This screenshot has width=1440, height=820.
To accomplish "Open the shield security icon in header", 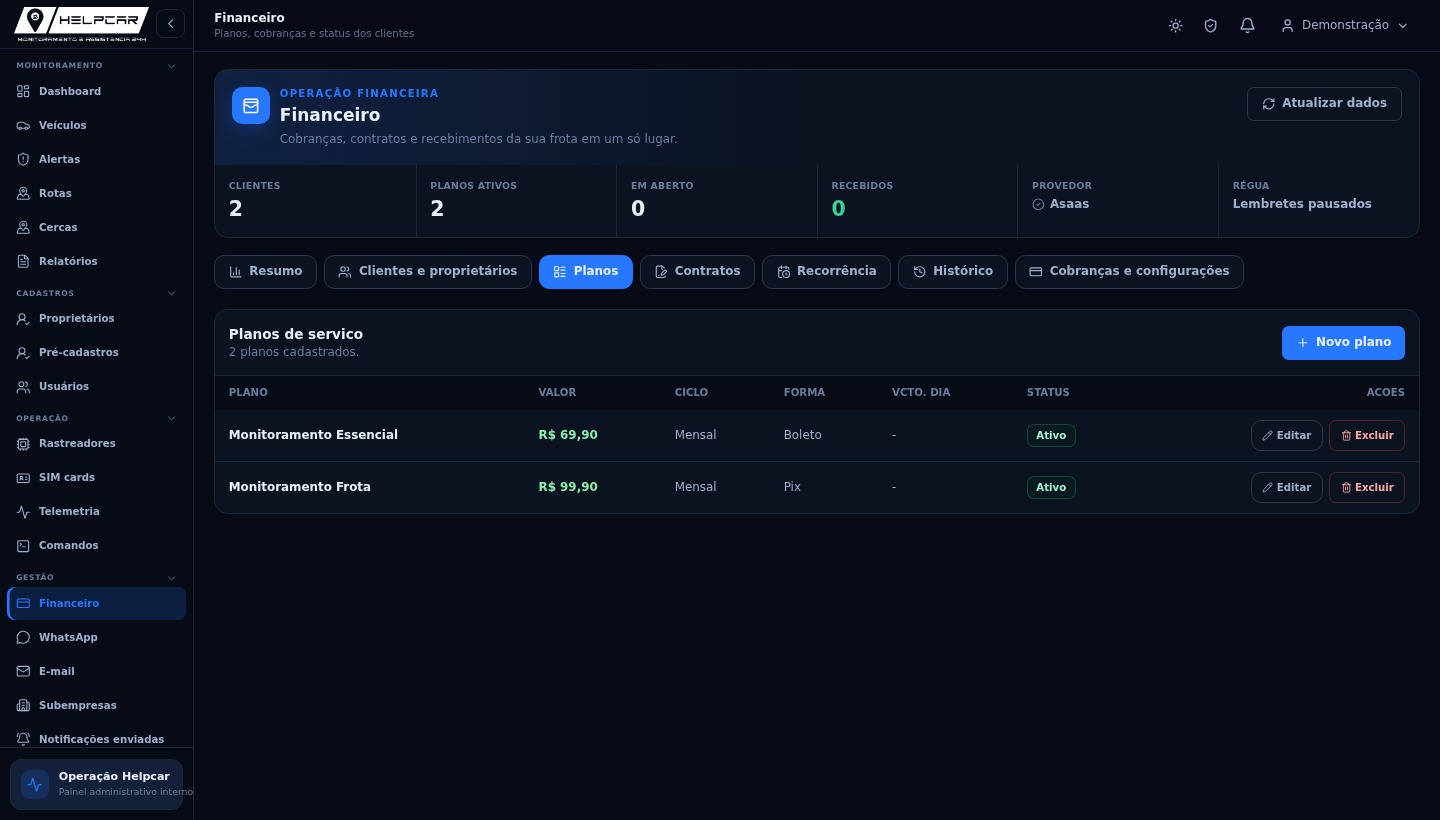I will tap(1211, 25).
